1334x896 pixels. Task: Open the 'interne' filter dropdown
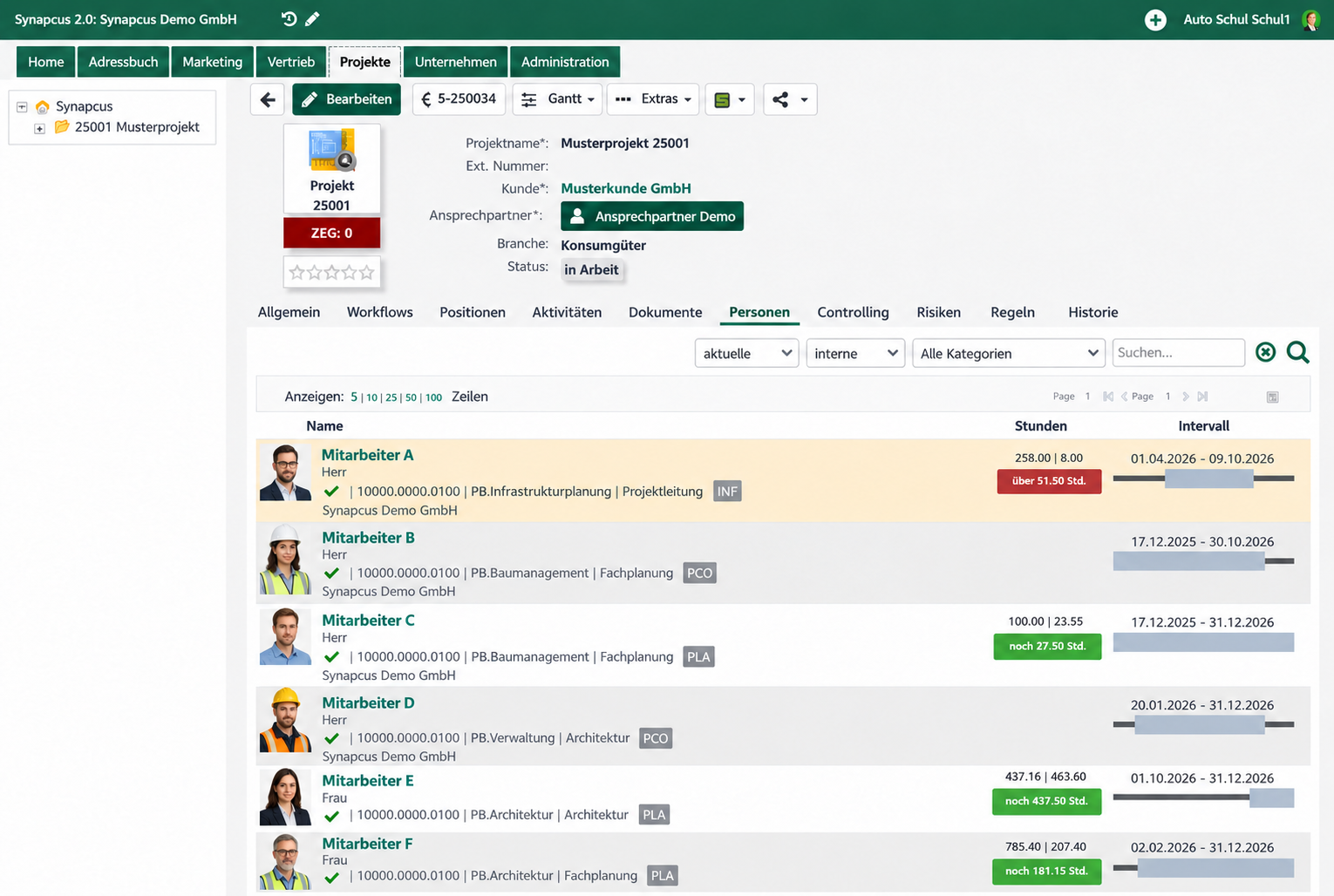click(x=855, y=353)
